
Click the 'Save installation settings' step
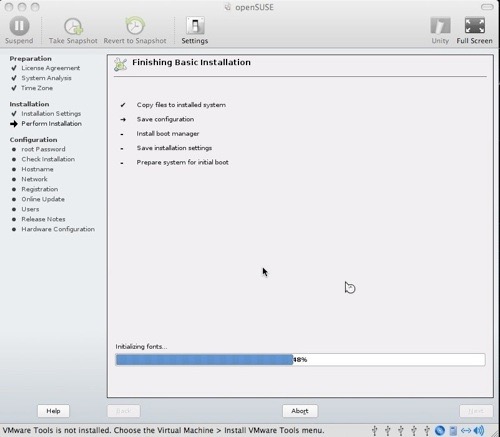[174, 148]
